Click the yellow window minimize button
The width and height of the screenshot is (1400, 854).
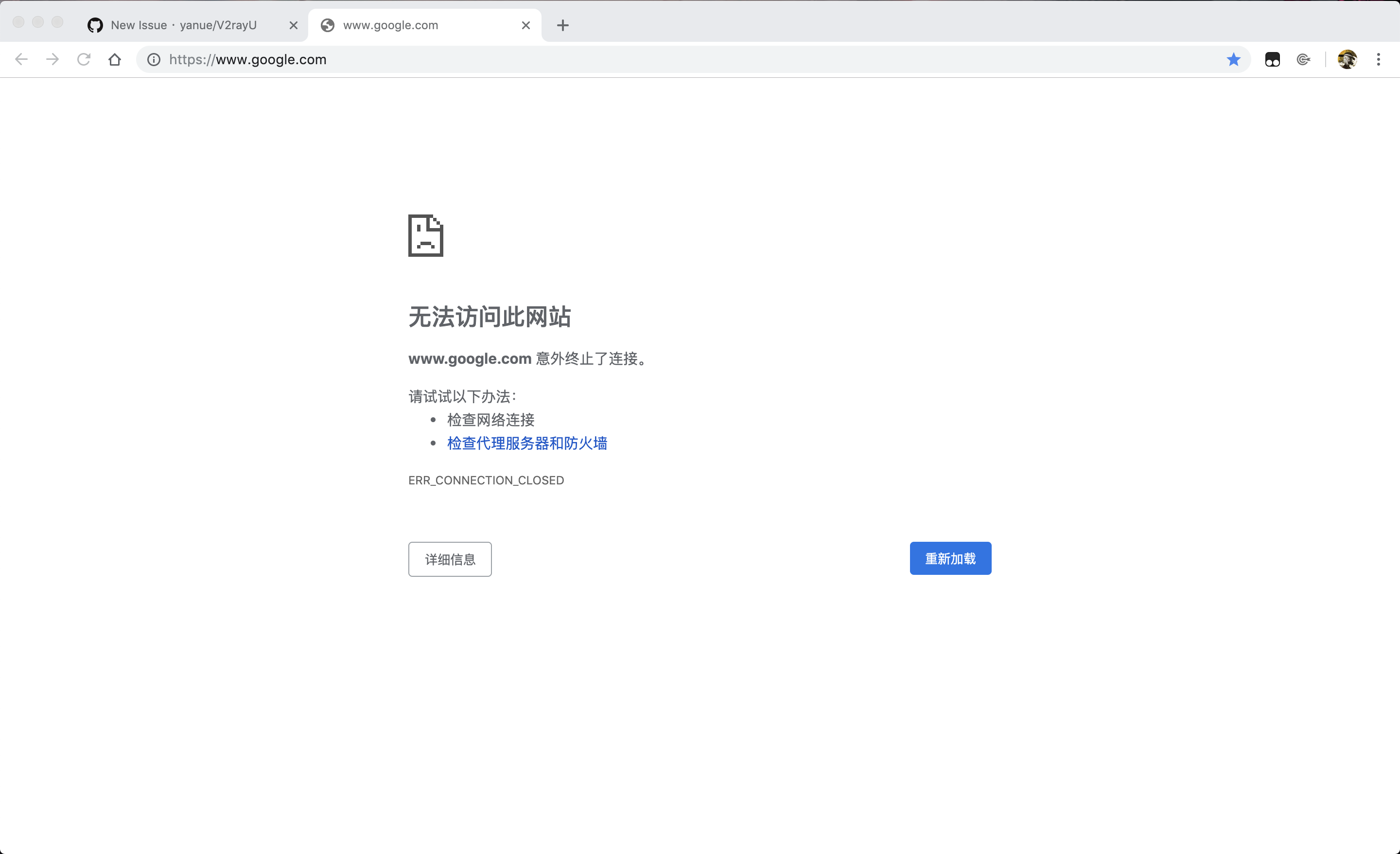[38, 22]
